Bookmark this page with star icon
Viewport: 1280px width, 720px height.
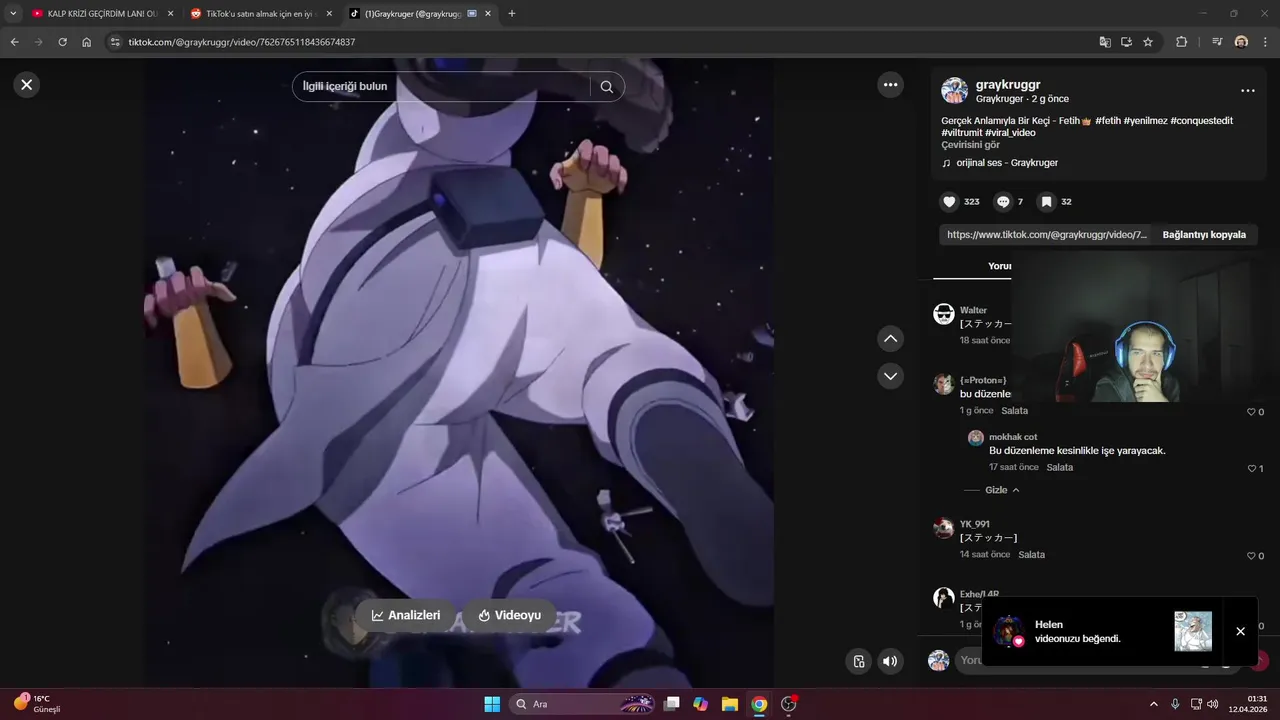click(1148, 42)
